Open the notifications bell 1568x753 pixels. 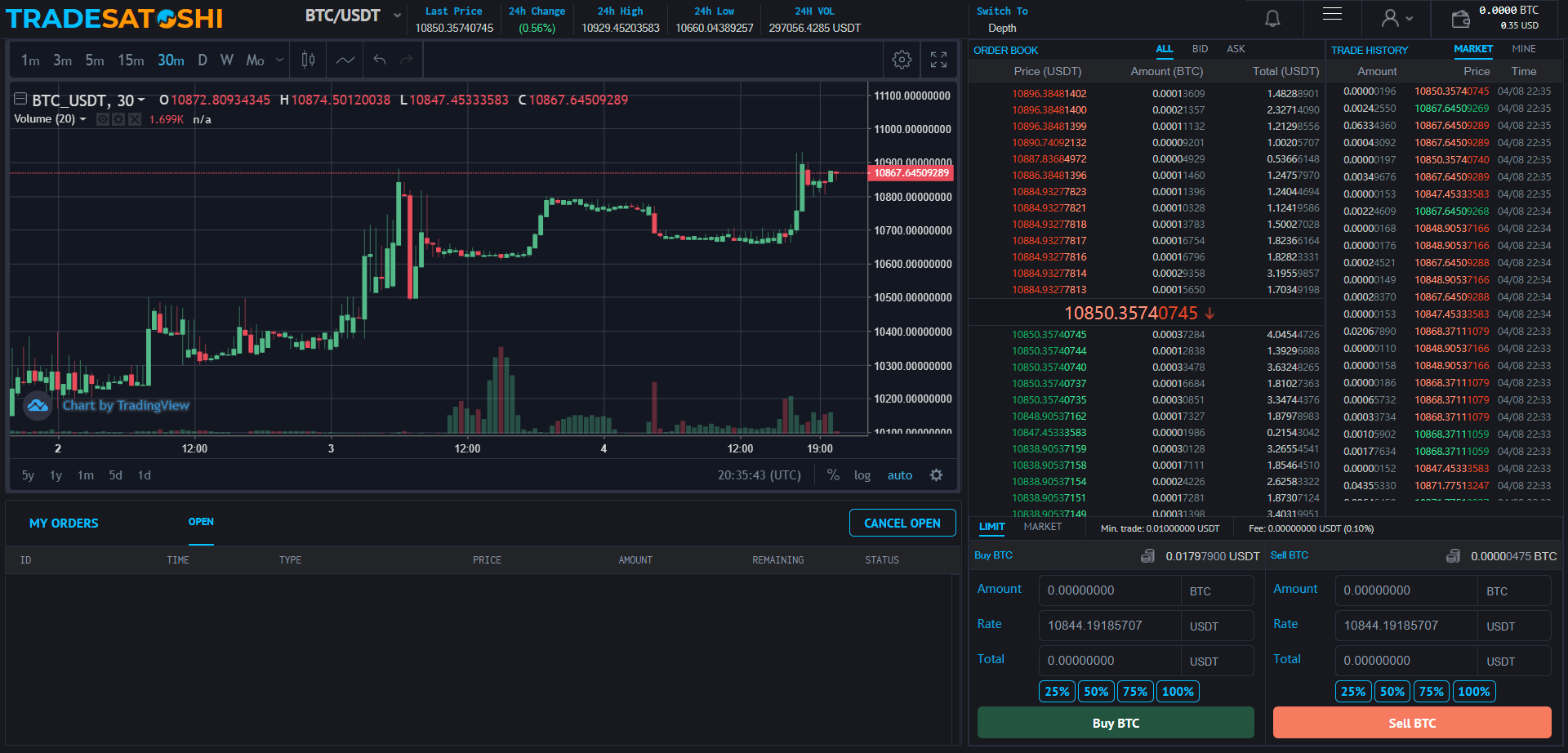pyautogui.click(x=1272, y=18)
